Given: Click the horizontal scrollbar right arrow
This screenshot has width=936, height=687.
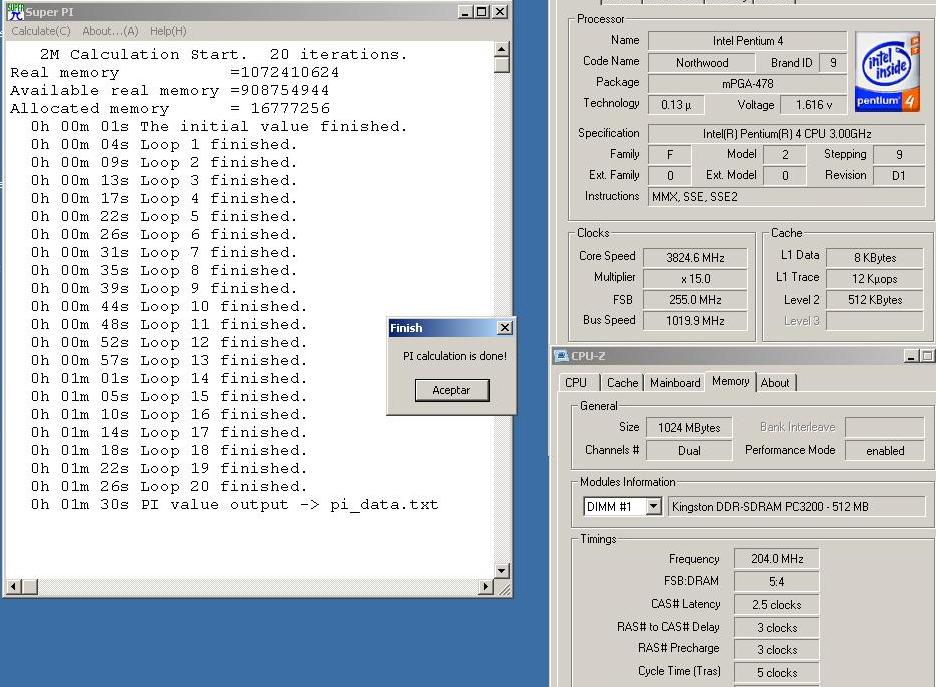Looking at the screenshot, I should pos(487,587).
